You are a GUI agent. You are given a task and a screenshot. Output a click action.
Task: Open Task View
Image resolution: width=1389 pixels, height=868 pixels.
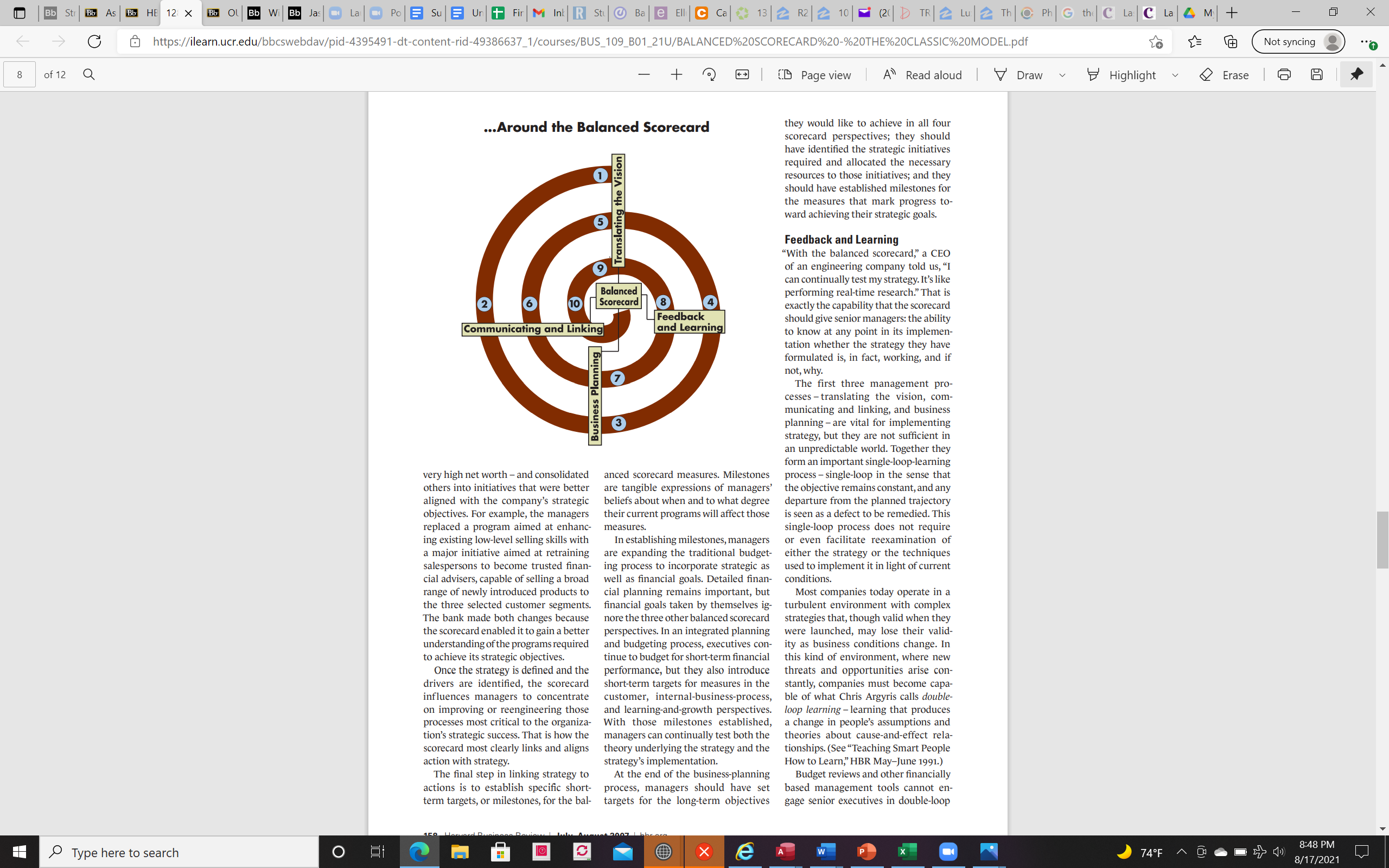(377, 852)
